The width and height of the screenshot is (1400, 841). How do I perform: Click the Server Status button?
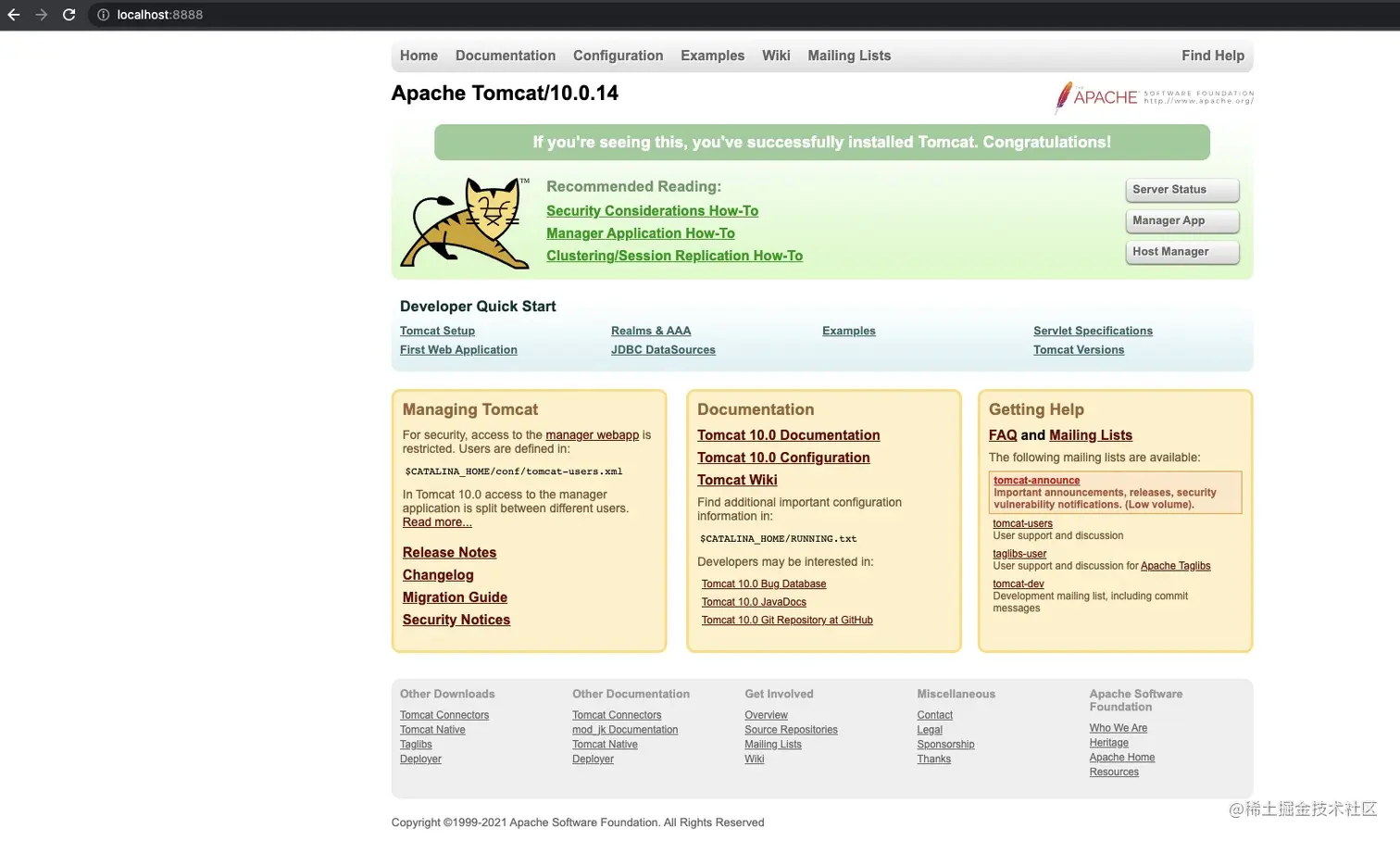[1182, 190]
